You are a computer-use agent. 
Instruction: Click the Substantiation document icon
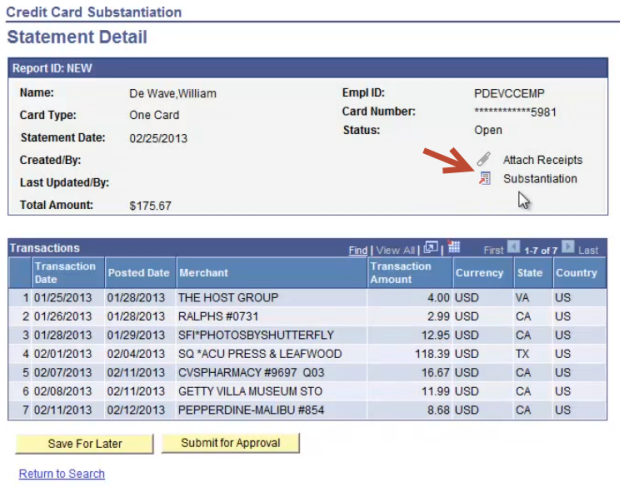point(485,179)
